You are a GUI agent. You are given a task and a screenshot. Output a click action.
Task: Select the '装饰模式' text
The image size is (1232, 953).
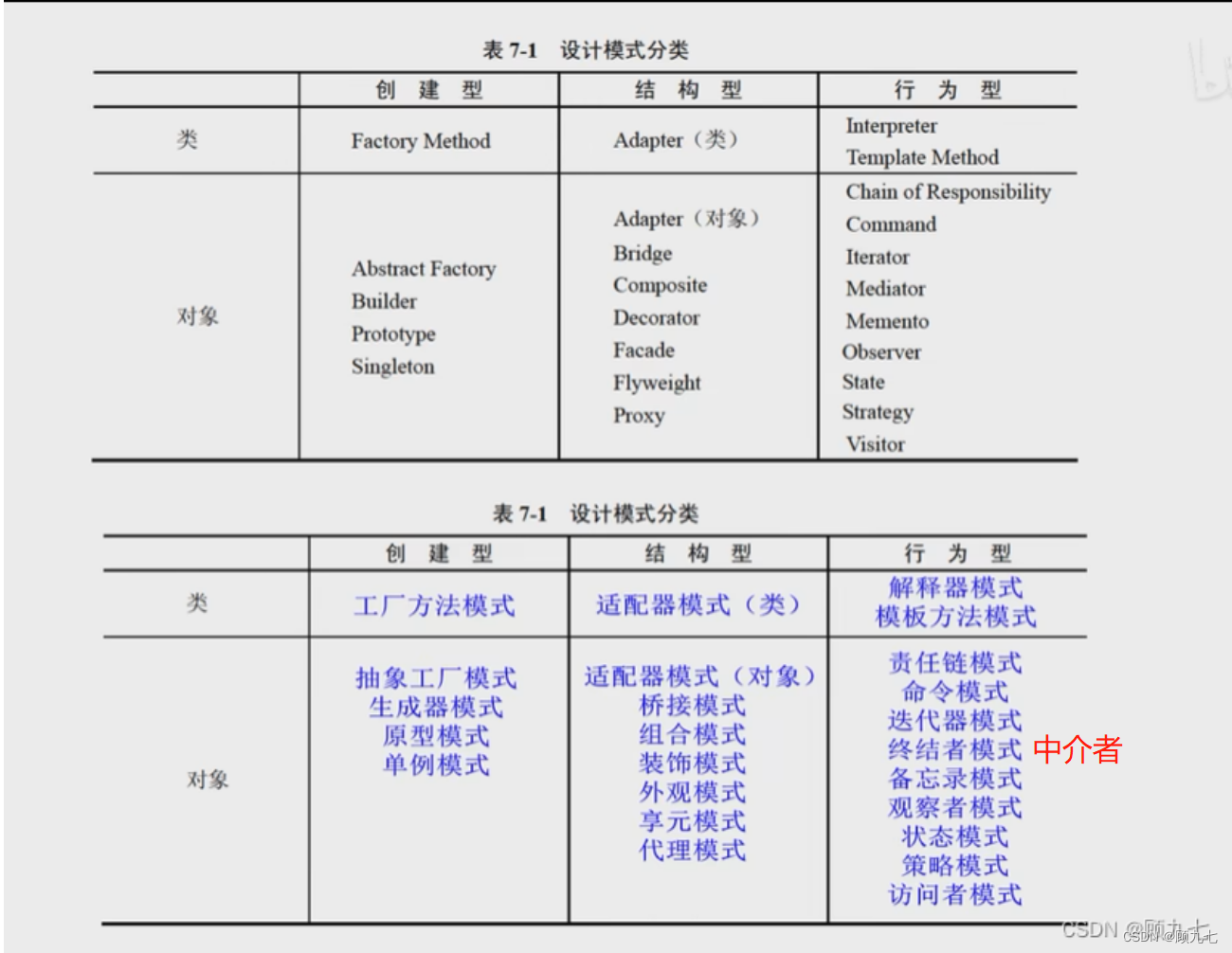693,764
